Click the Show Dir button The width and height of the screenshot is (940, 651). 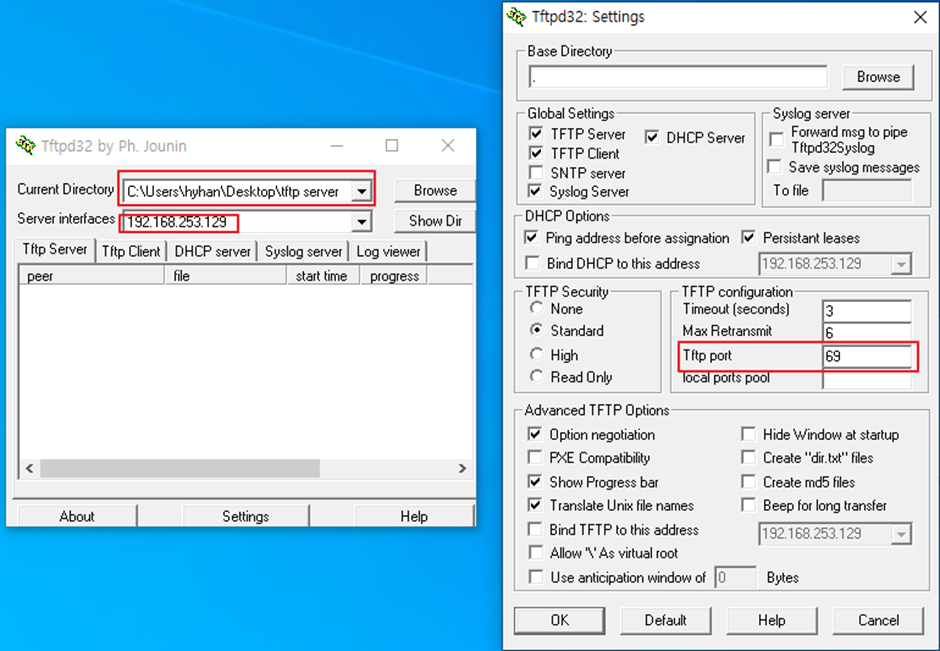tap(435, 221)
